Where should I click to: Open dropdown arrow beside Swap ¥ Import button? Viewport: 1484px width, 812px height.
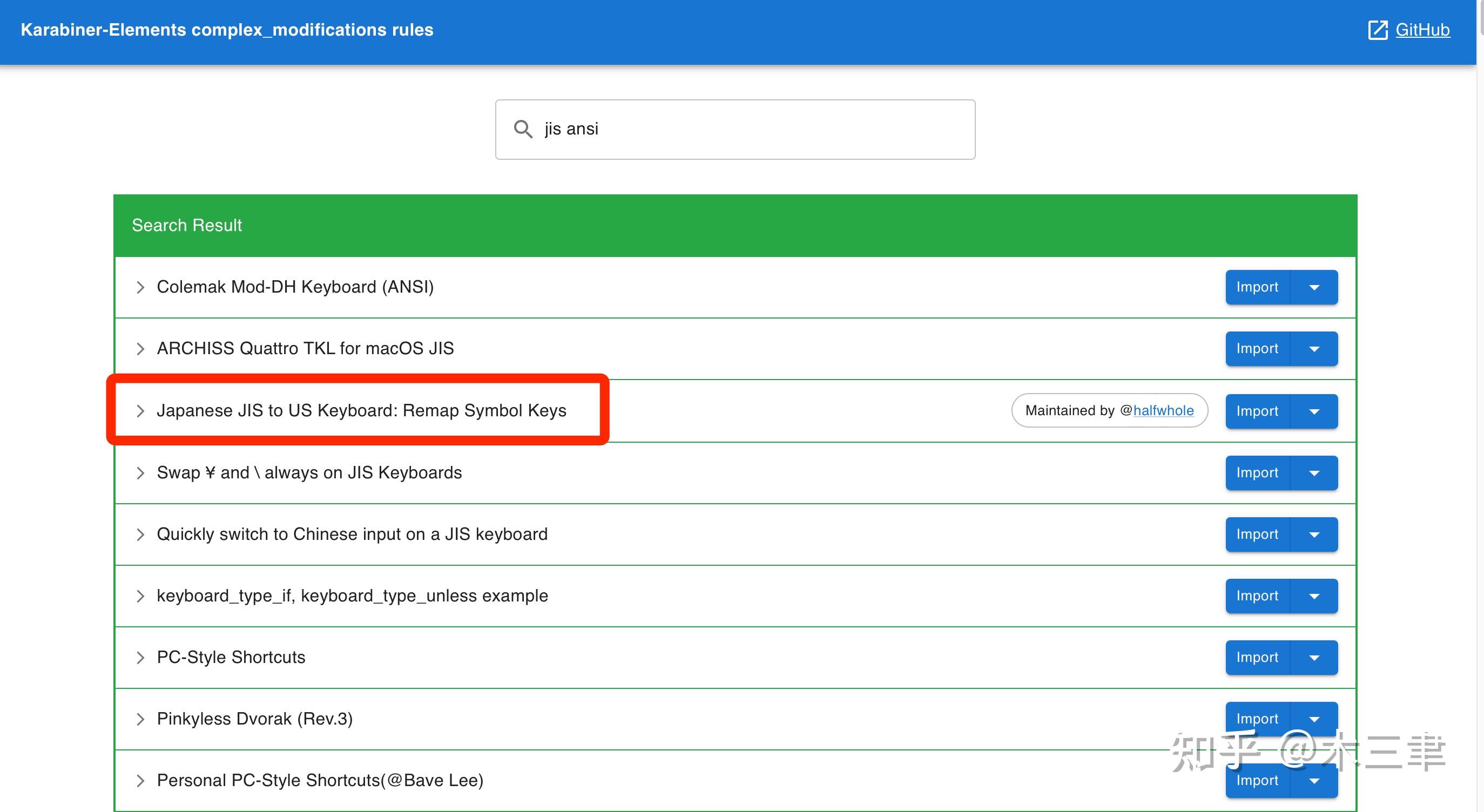point(1314,473)
